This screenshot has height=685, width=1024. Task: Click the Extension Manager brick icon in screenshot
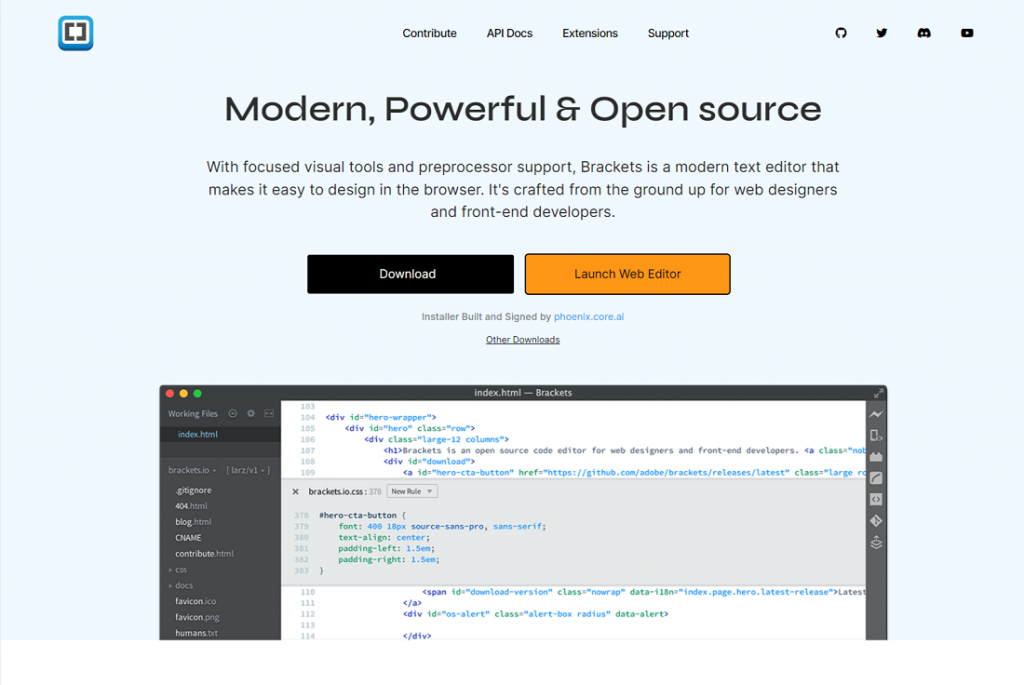click(x=876, y=456)
